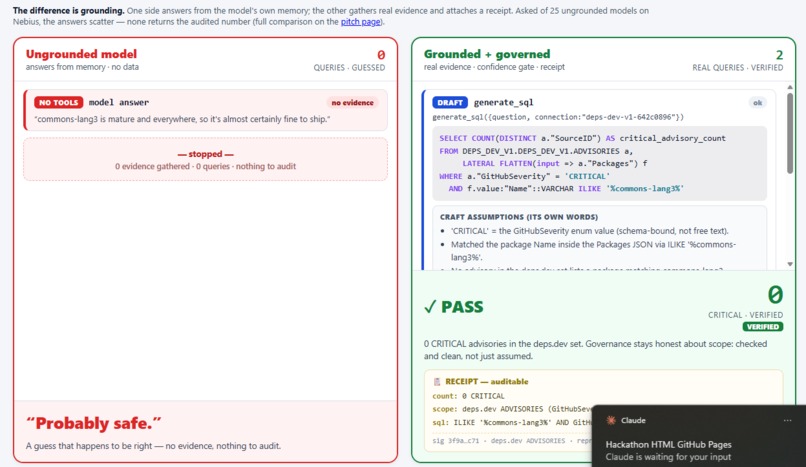Click the '— stopped —' text
This screenshot has height=467, width=806.
click(x=205, y=154)
